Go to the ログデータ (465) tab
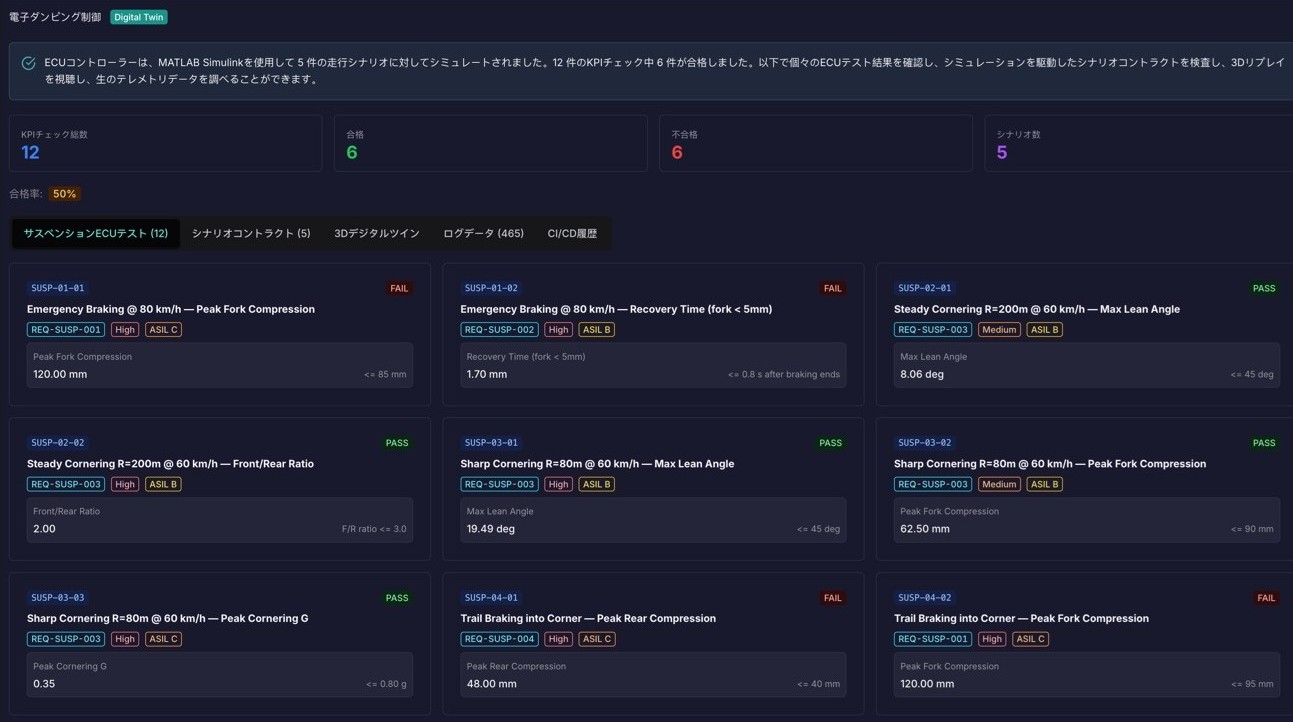1293x722 pixels. [x=483, y=233]
